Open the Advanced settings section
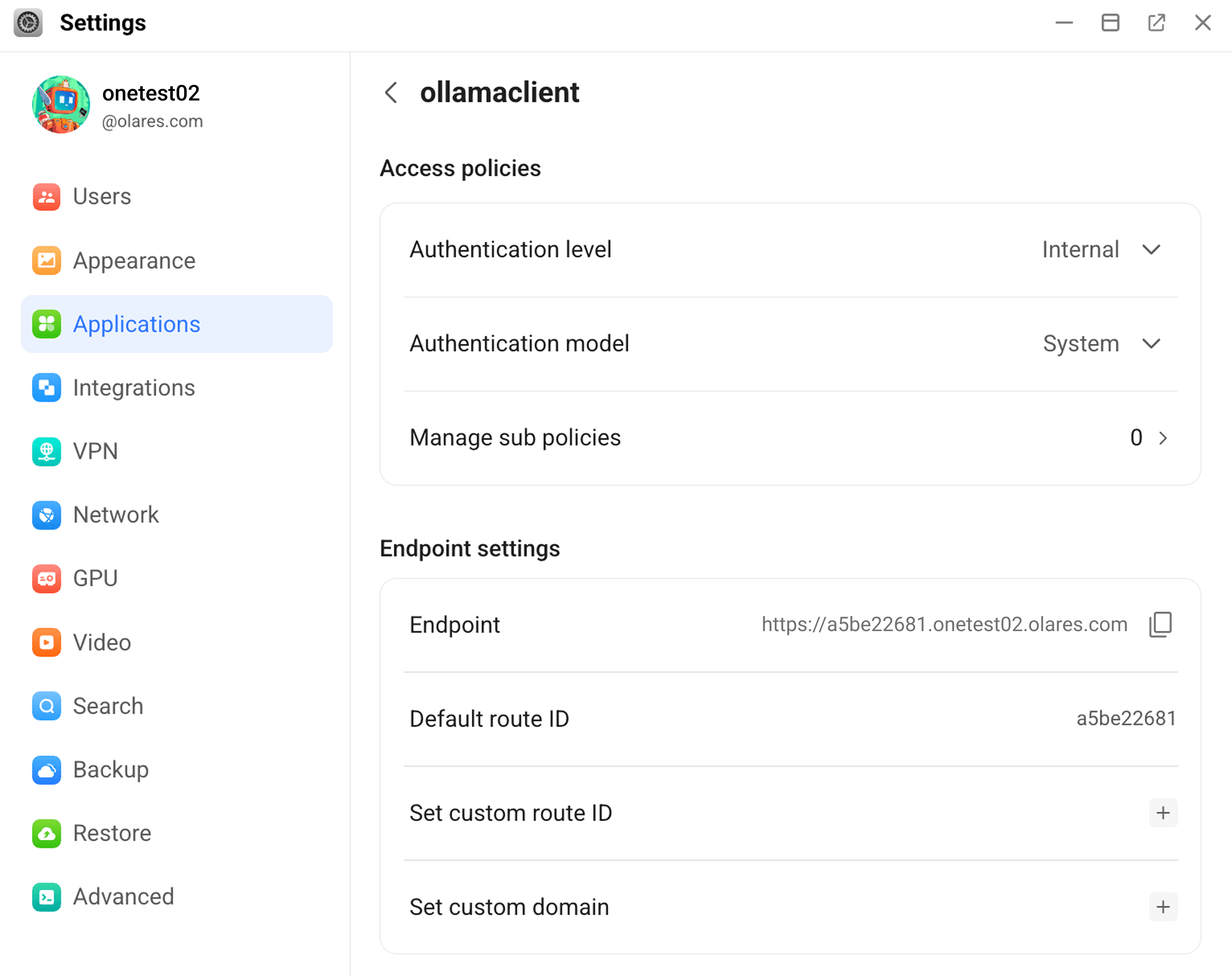Screen dimensions: 1232x976 tap(123, 897)
